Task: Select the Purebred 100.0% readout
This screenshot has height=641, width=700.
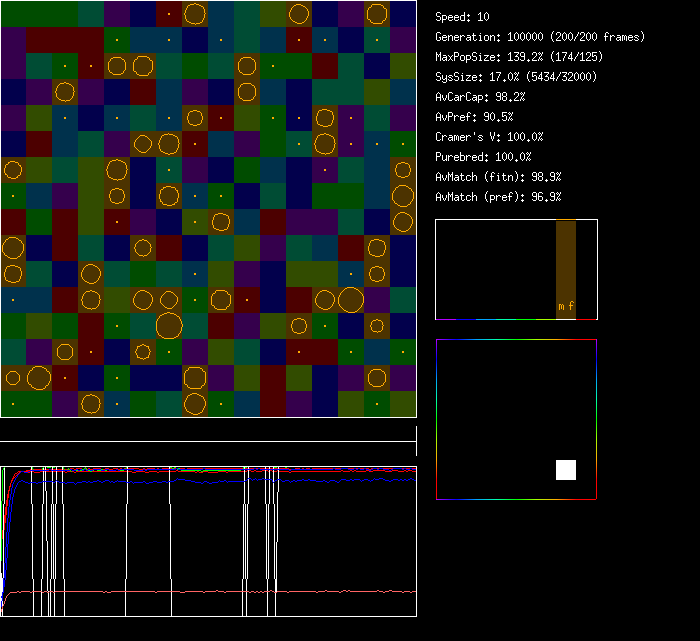Action: 484,157
